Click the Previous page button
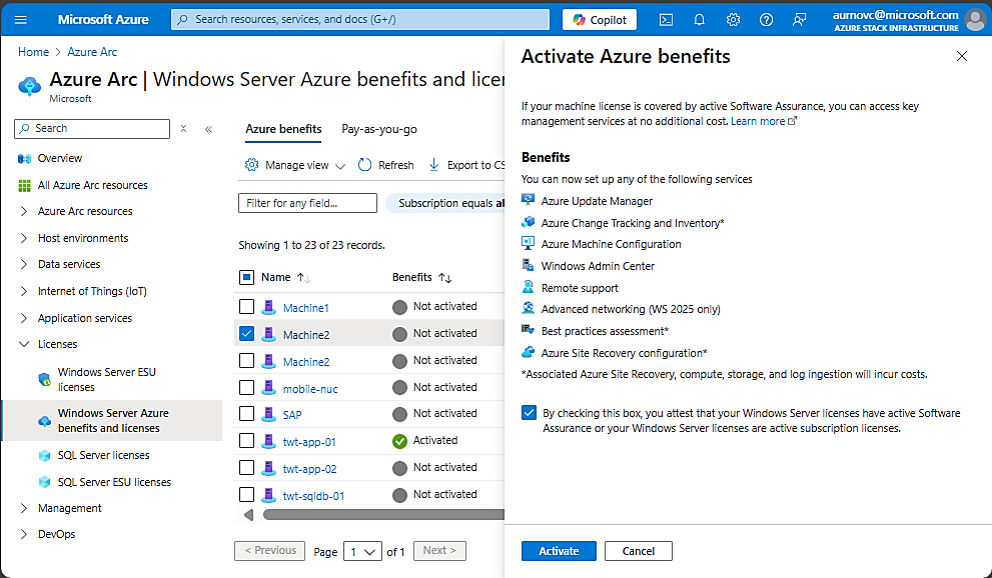992x578 pixels. click(x=270, y=551)
